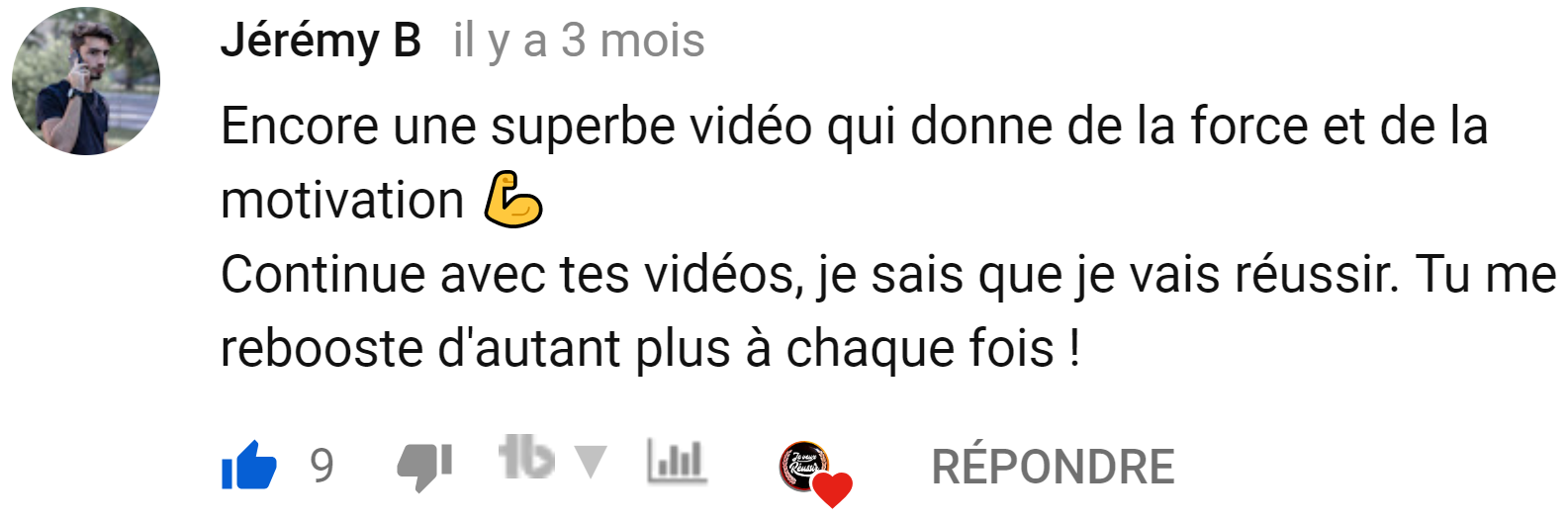Click the blue thumbs-up like icon
1568x520 pixels.
[249, 465]
